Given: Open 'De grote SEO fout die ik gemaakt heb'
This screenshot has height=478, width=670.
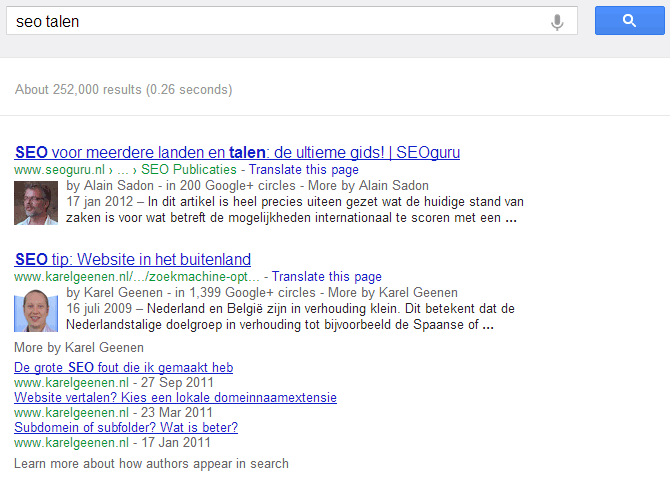Looking at the screenshot, I should (123, 367).
